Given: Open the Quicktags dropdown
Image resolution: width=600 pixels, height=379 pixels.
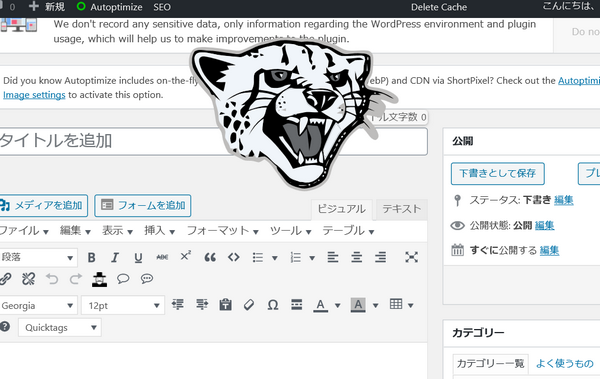Looking at the screenshot, I should (60, 328).
